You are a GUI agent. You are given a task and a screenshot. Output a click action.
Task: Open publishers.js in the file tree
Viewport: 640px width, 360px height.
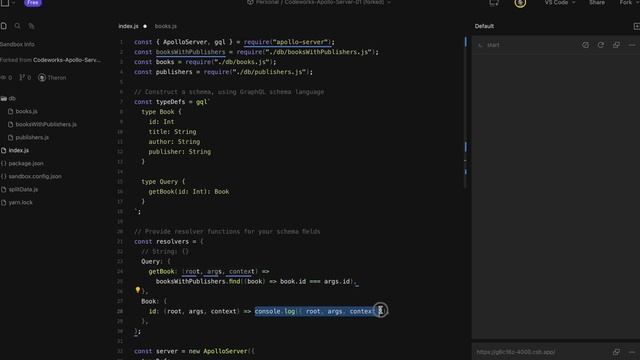tap(32, 138)
